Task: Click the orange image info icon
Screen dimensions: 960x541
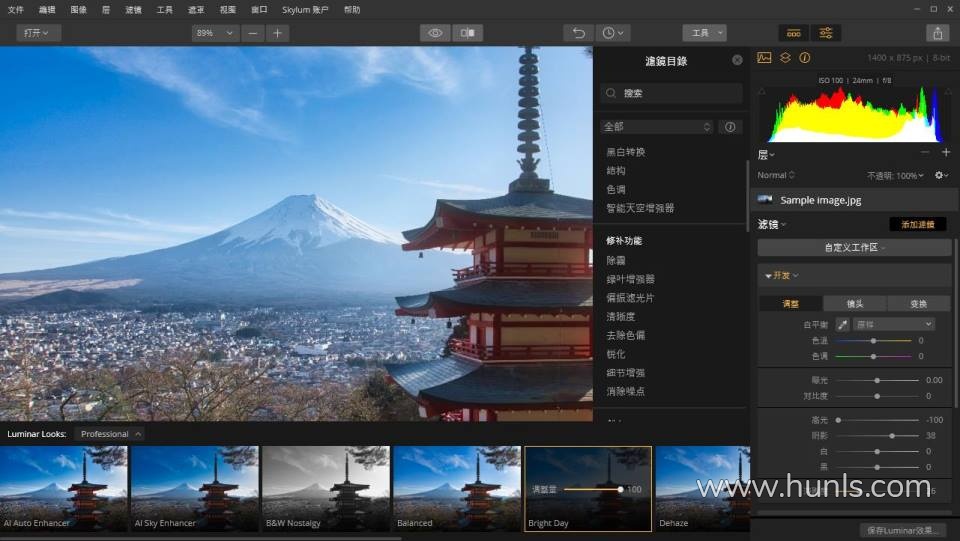Action: (804, 58)
